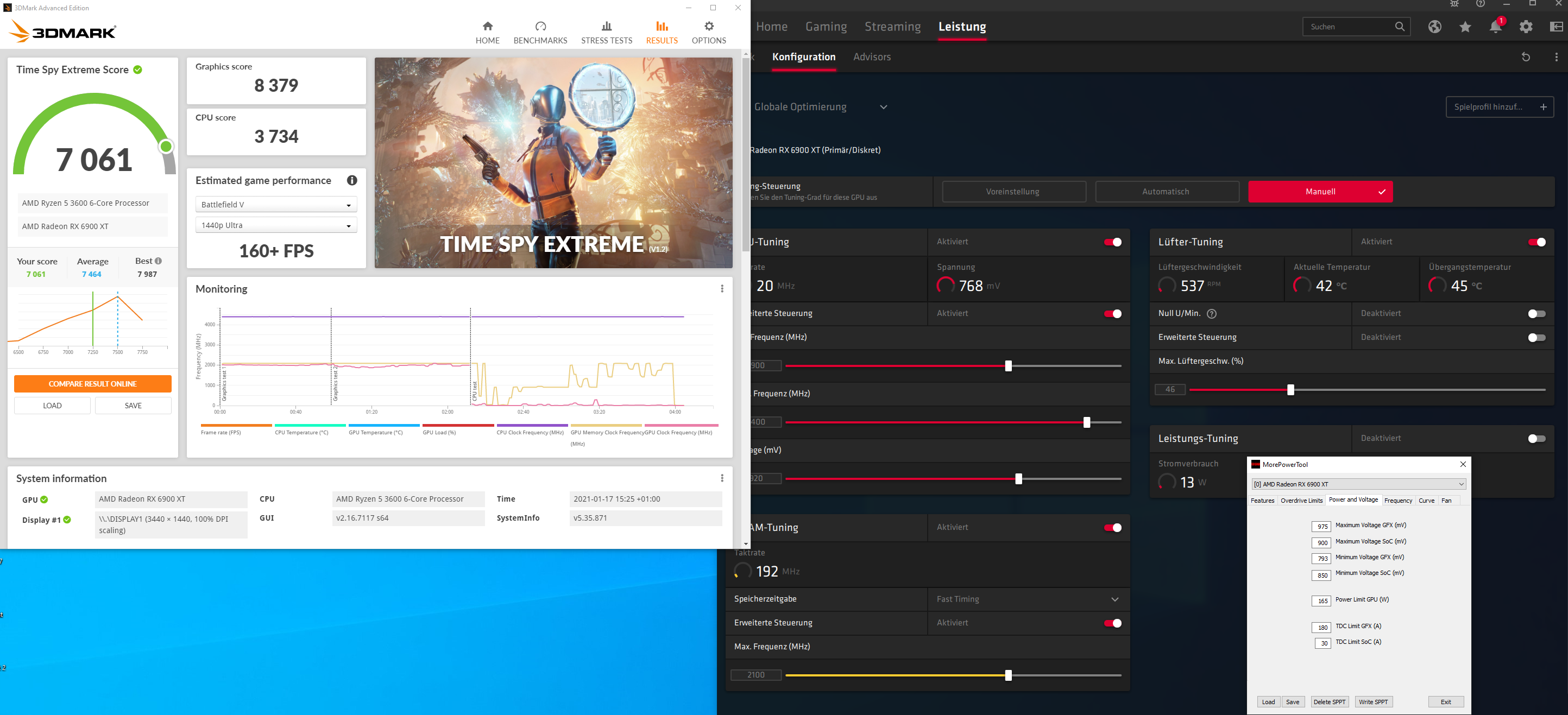The image size is (1568, 715).
Task: Open Radeon settings gear icon
Action: point(1526,27)
